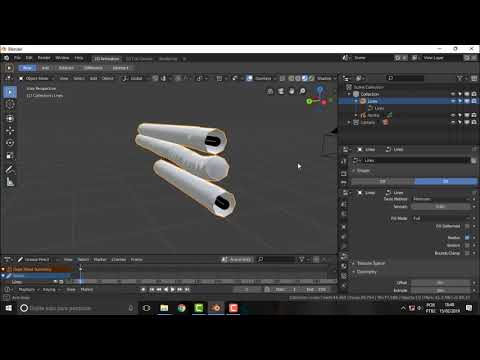Choose the Subtract selection mode button
The width and height of the screenshot is (480, 360).
click(x=66, y=68)
